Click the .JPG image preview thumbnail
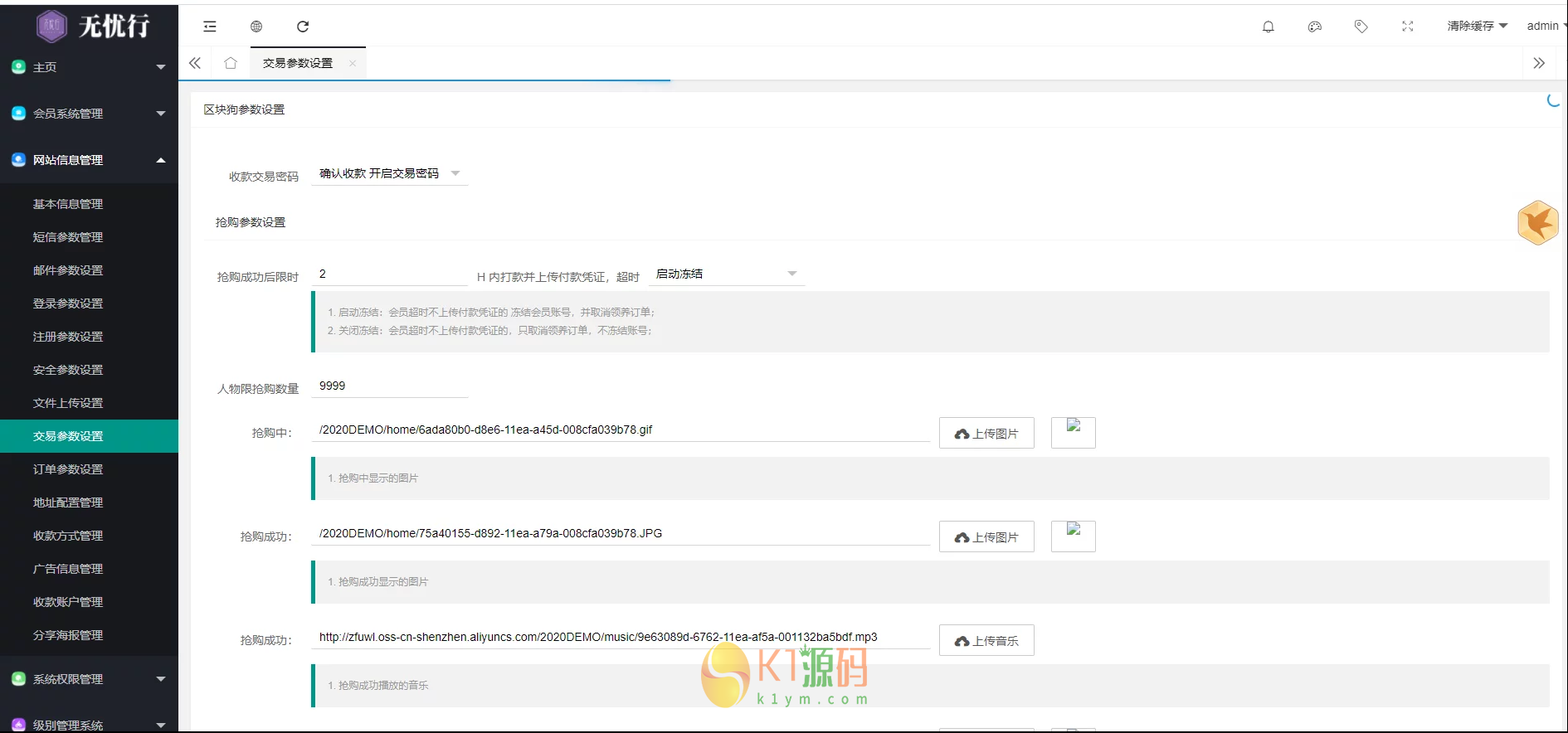The height and width of the screenshot is (733, 1568). click(x=1074, y=536)
